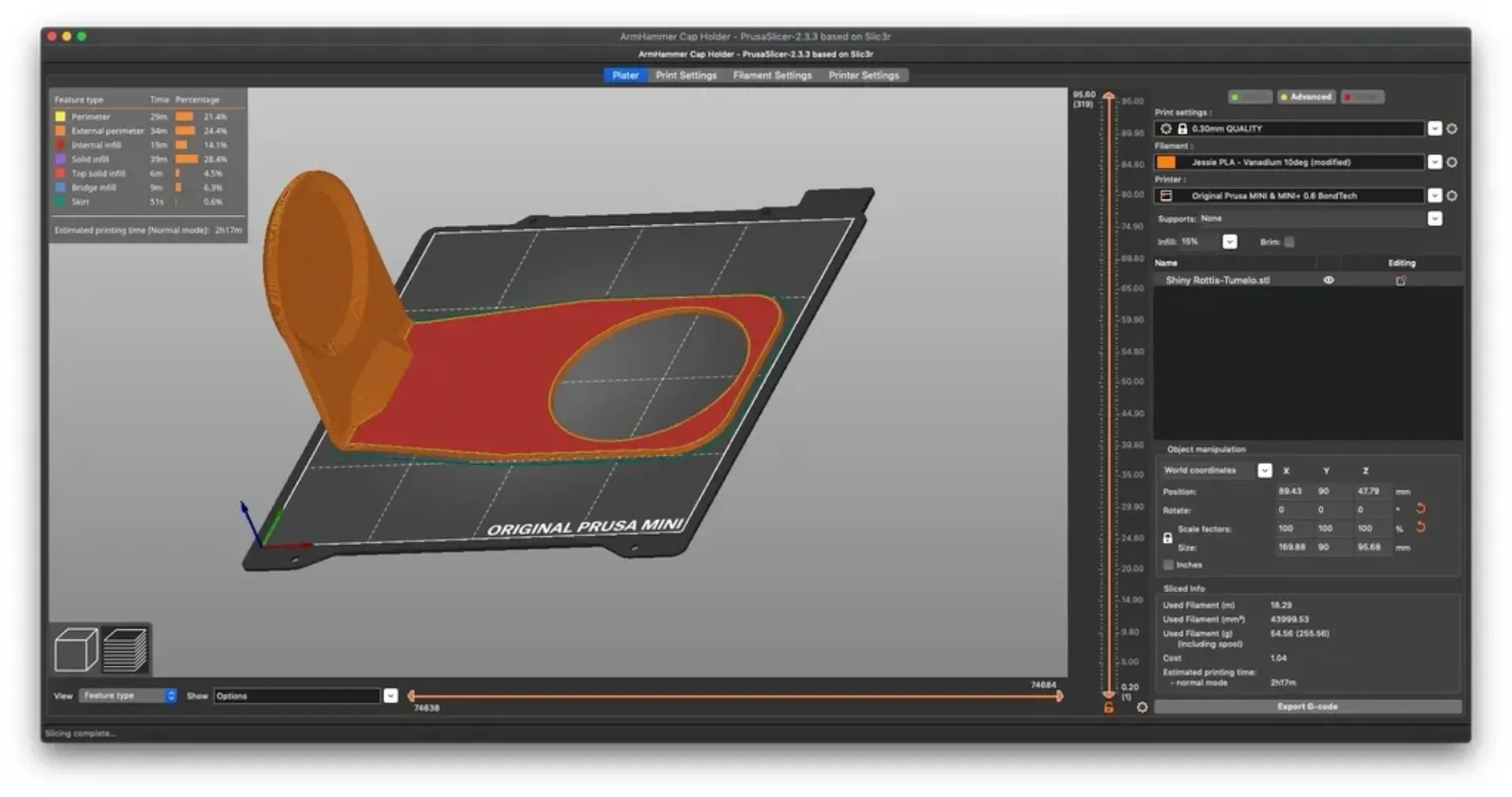Image resolution: width=1512 pixels, height=797 pixels.
Task: Click the vertical layer slider lock icon
Action: pyautogui.click(x=1109, y=707)
